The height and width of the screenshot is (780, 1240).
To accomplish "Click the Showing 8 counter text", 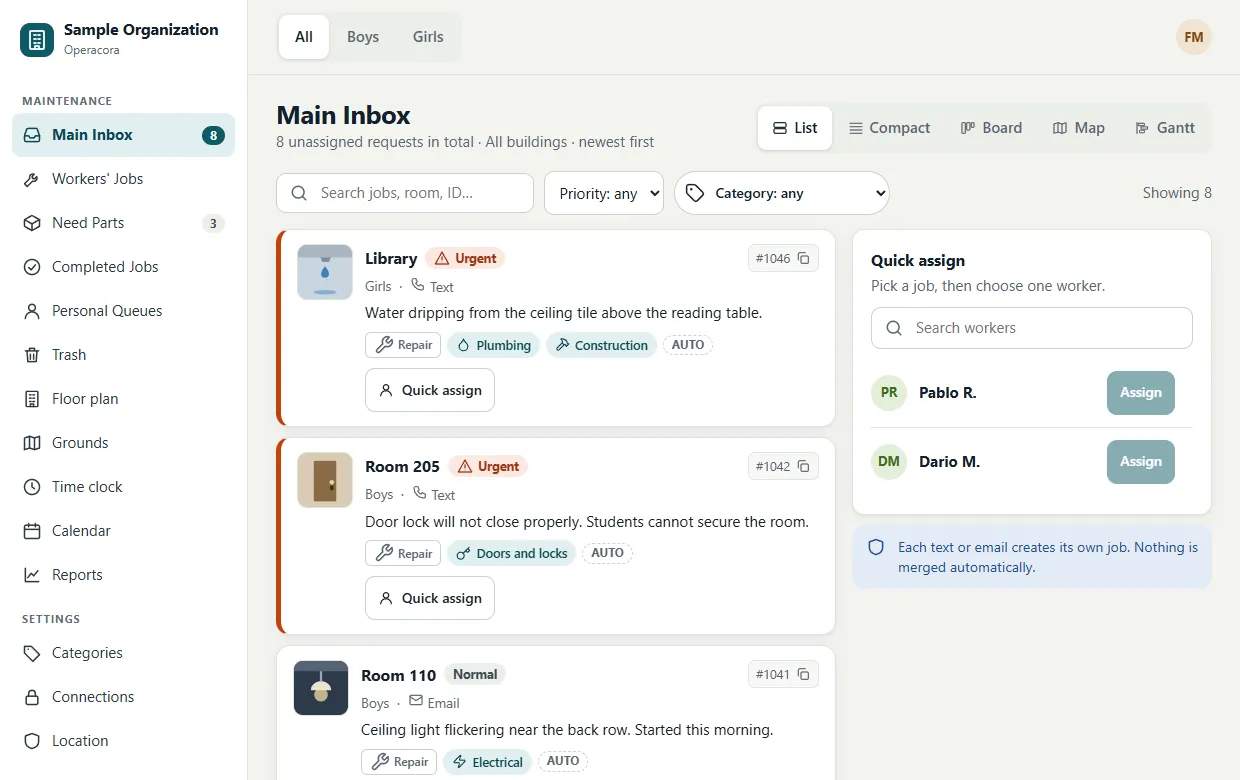I will click(x=1177, y=193).
